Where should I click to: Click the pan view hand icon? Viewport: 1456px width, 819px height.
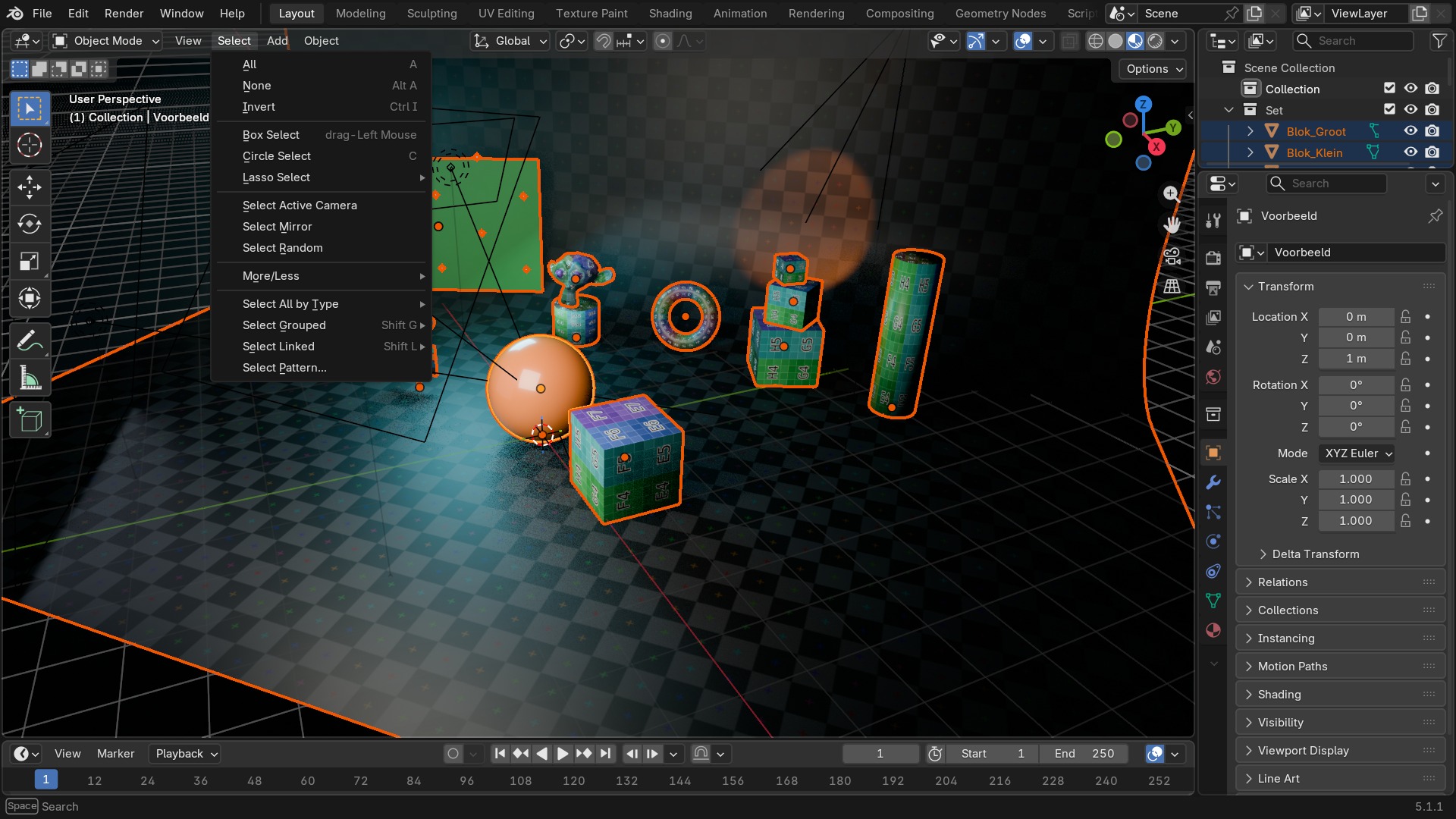(x=1172, y=224)
